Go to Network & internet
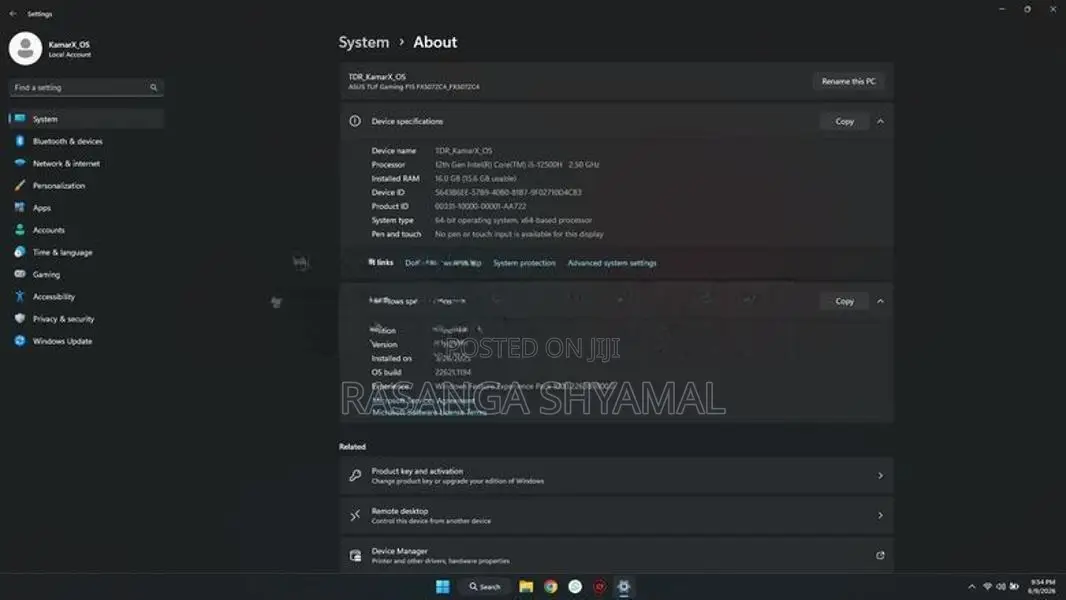Image resolution: width=1066 pixels, height=600 pixels. (x=86, y=163)
